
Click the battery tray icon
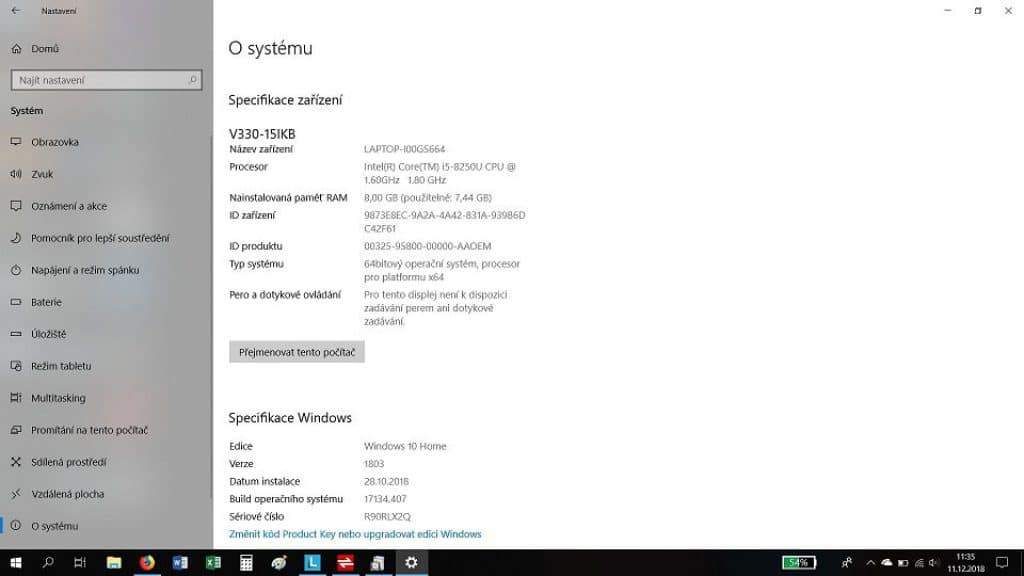point(903,562)
